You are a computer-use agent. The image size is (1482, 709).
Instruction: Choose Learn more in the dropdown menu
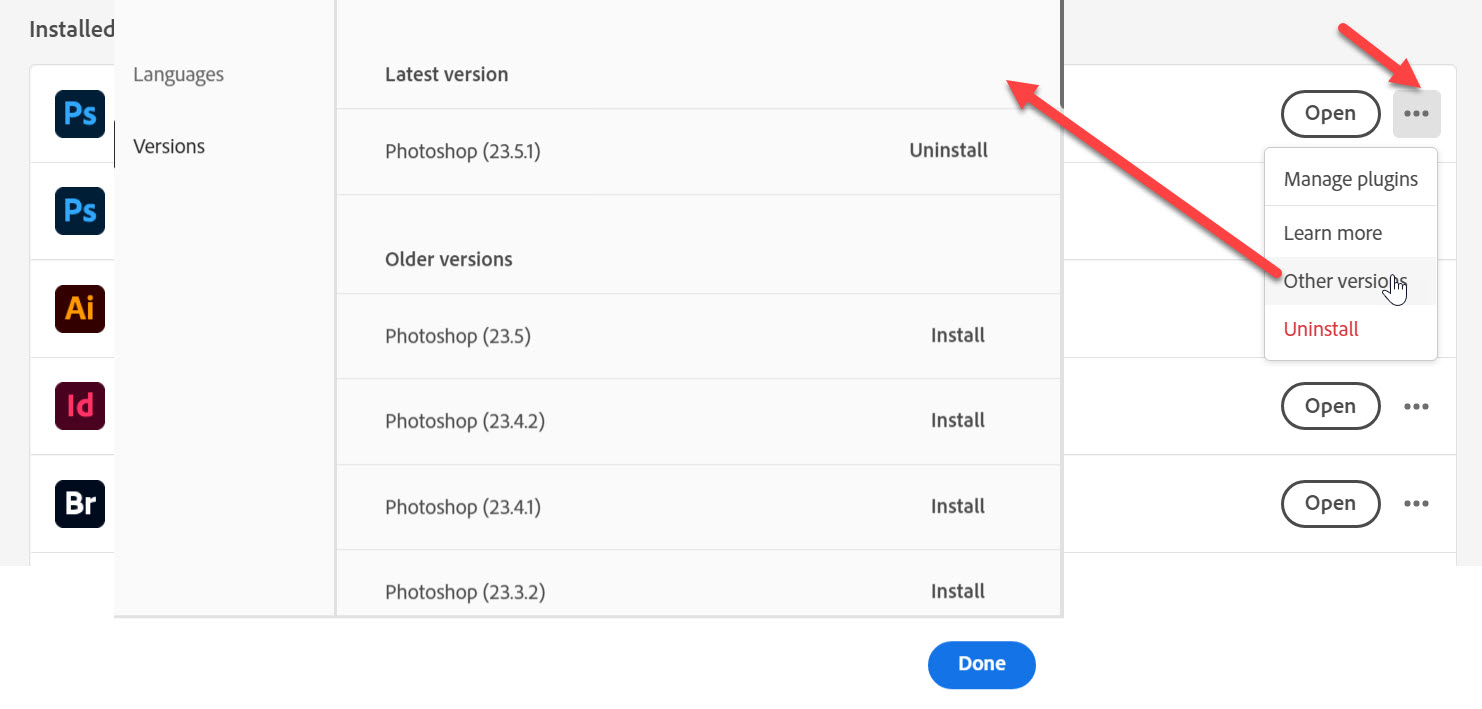1332,233
